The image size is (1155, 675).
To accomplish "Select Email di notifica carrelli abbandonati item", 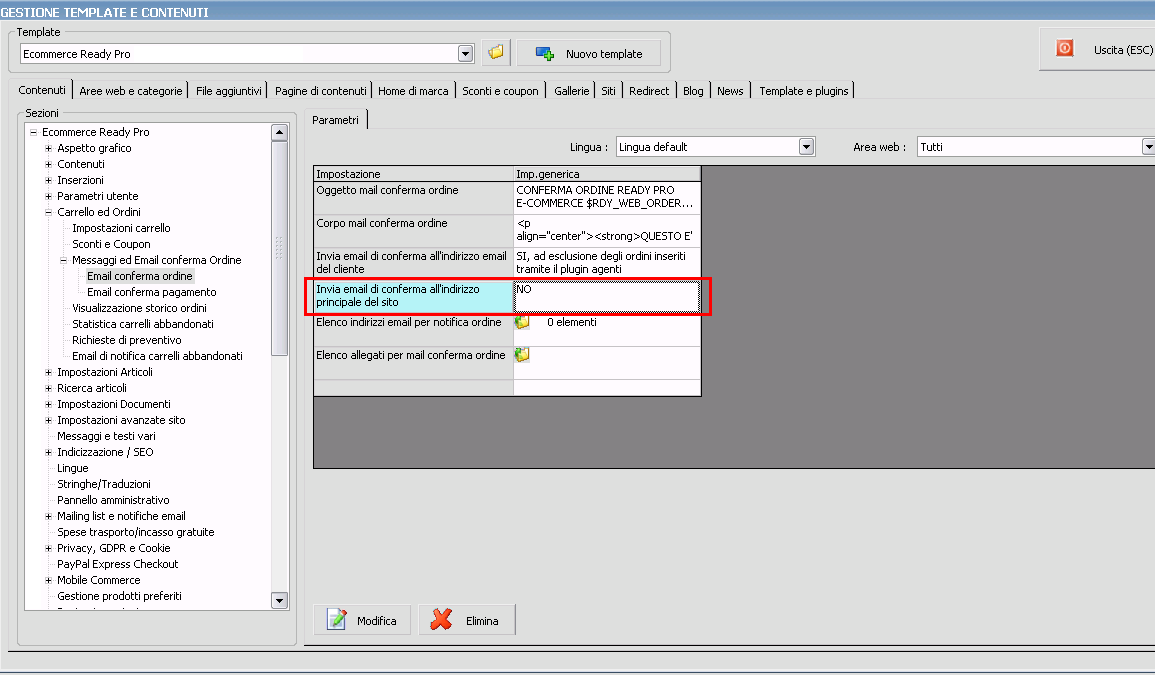I will pos(157,356).
